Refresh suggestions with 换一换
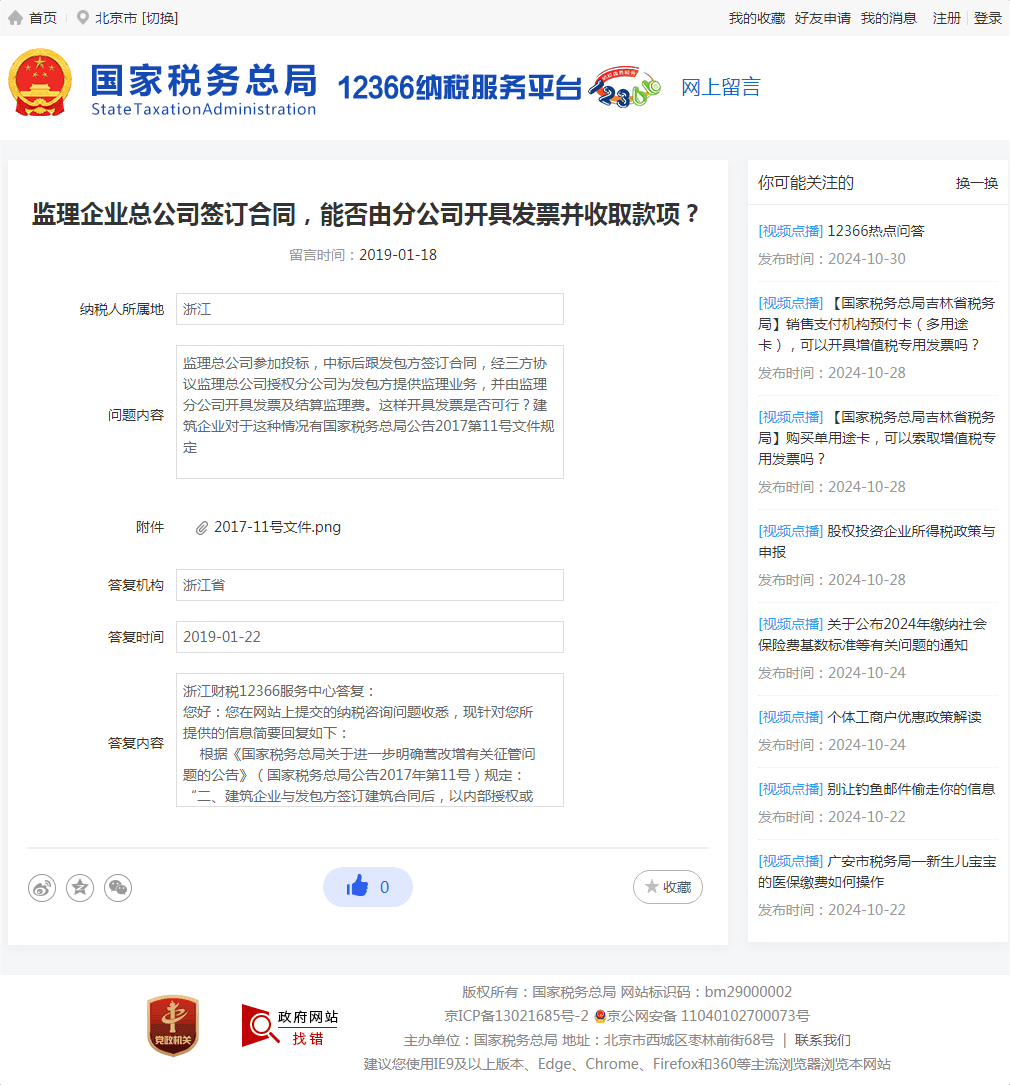Viewport: 1010px width, 1085px height. 976,183
